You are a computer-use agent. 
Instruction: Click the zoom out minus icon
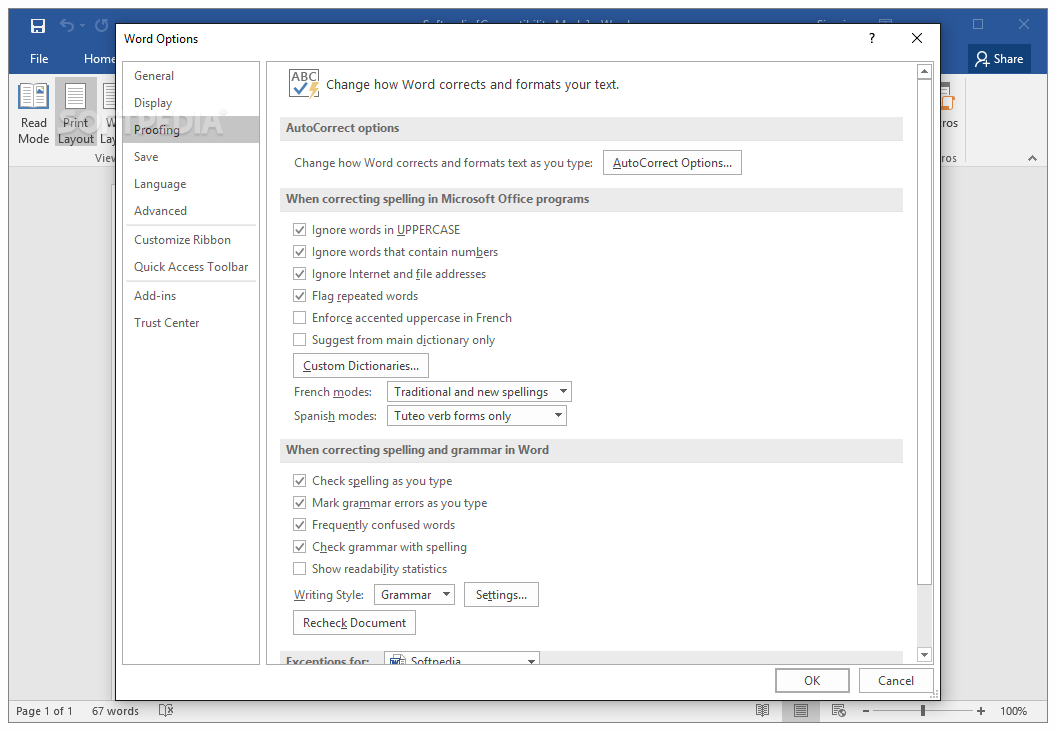(x=866, y=711)
